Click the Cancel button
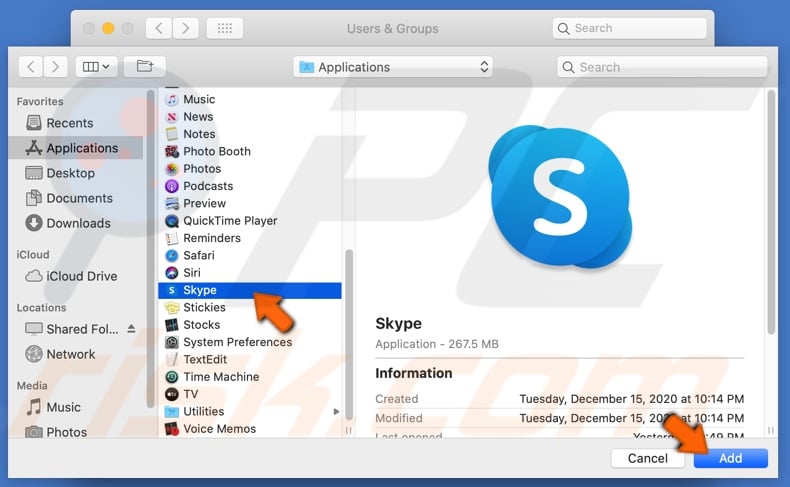Viewport: 790px width, 487px height. click(x=647, y=458)
